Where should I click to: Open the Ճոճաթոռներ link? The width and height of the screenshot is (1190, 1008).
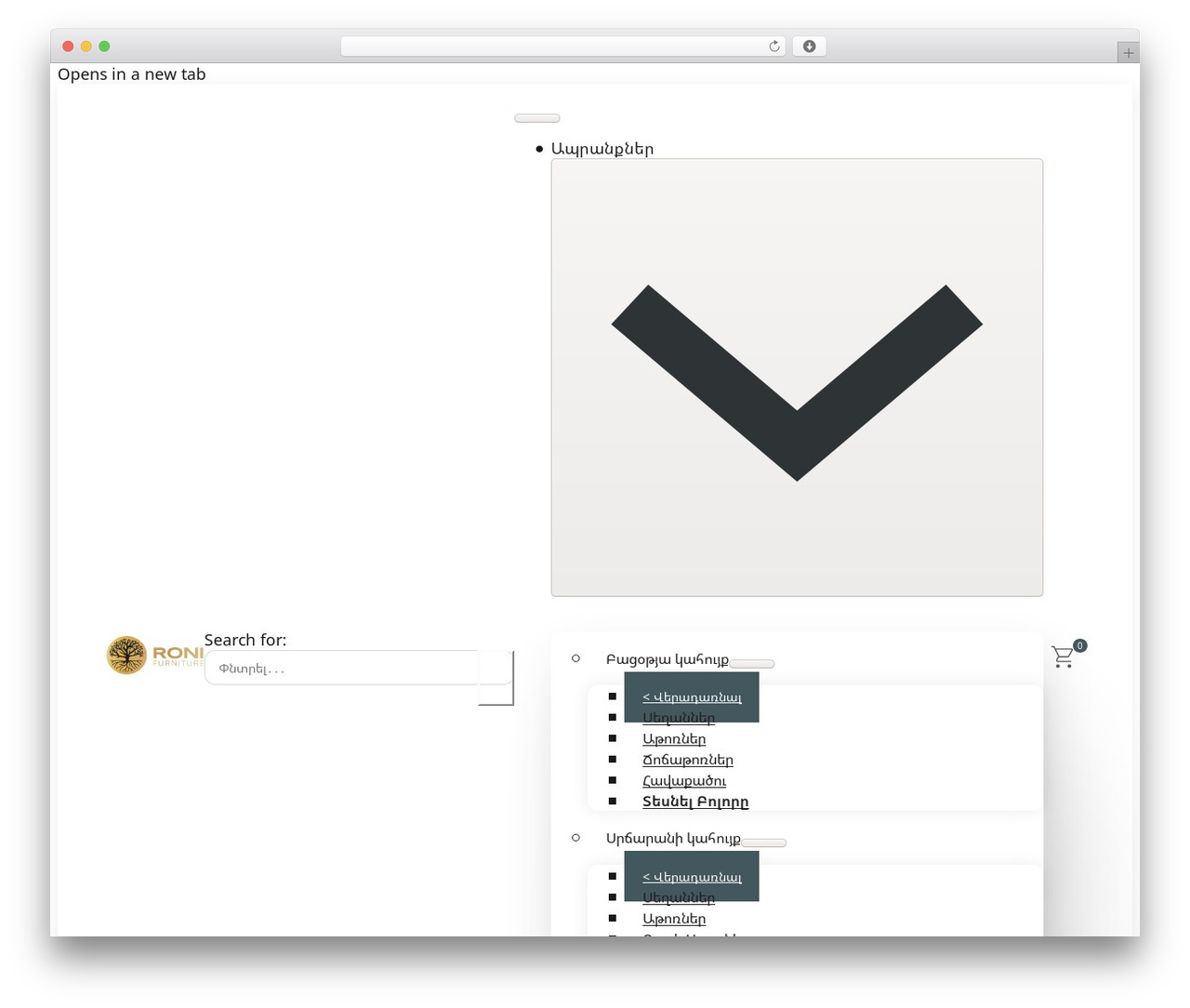click(688, 761)
